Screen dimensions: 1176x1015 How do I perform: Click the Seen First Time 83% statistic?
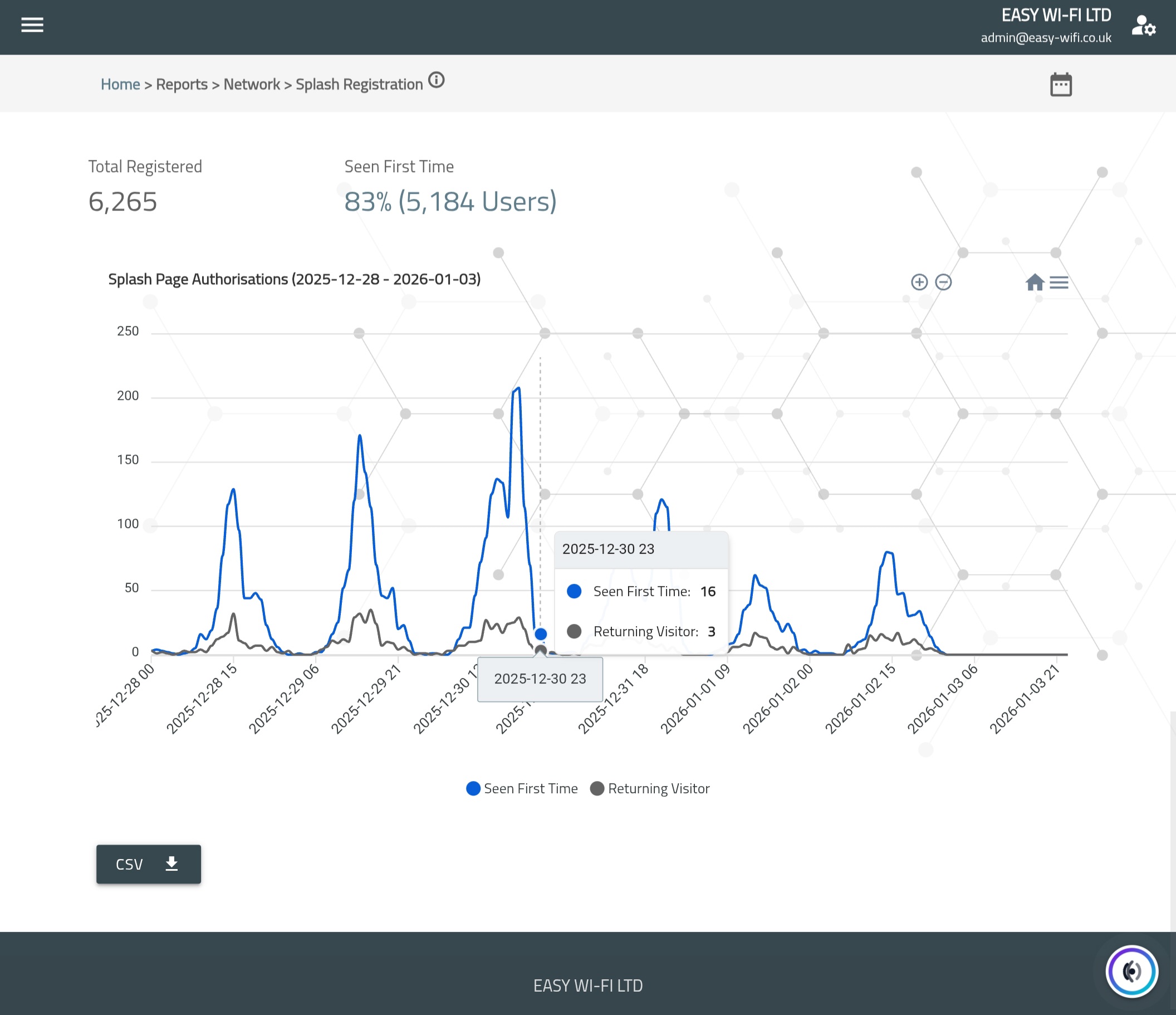[x=450, y=202]
